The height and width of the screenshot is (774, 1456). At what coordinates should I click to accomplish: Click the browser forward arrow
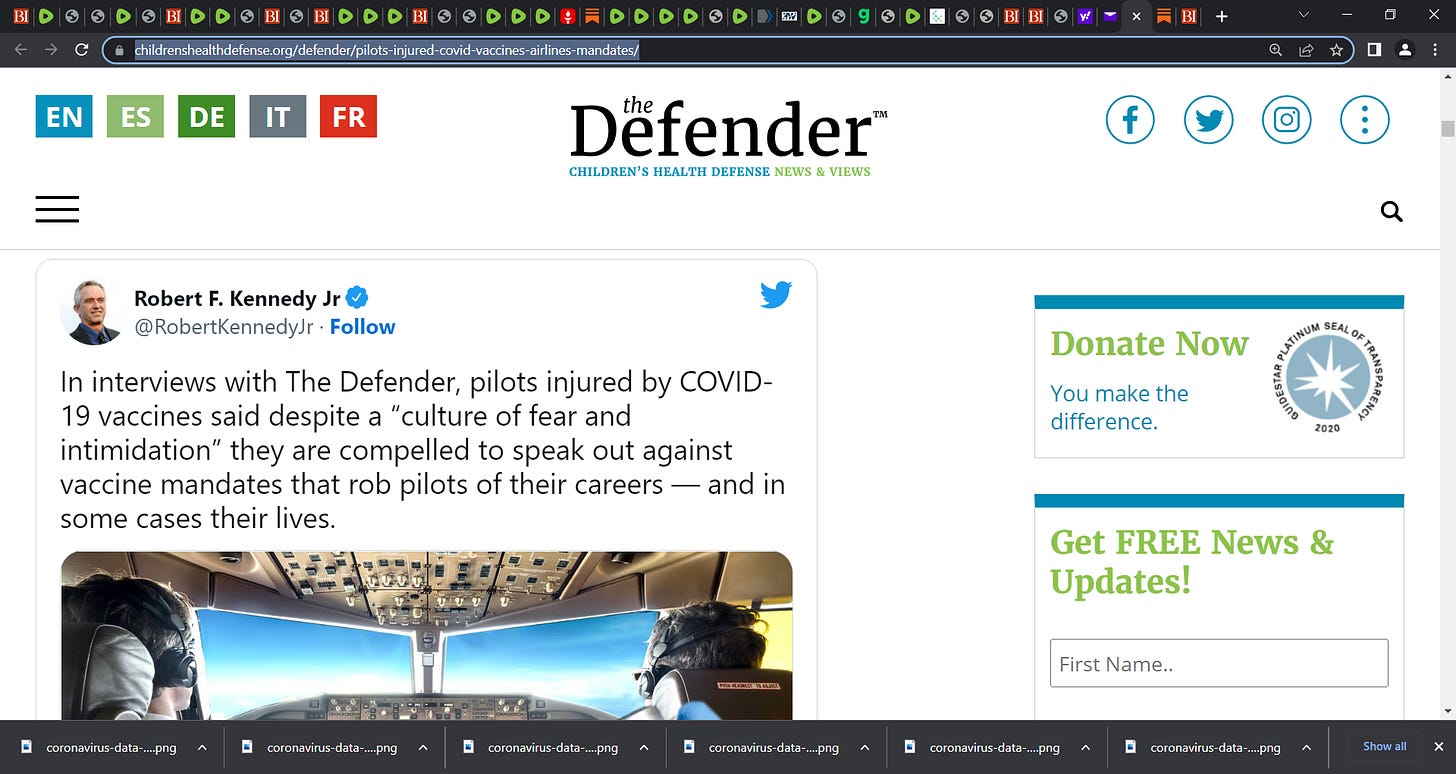pyautogui.click(x=51, y=50)
